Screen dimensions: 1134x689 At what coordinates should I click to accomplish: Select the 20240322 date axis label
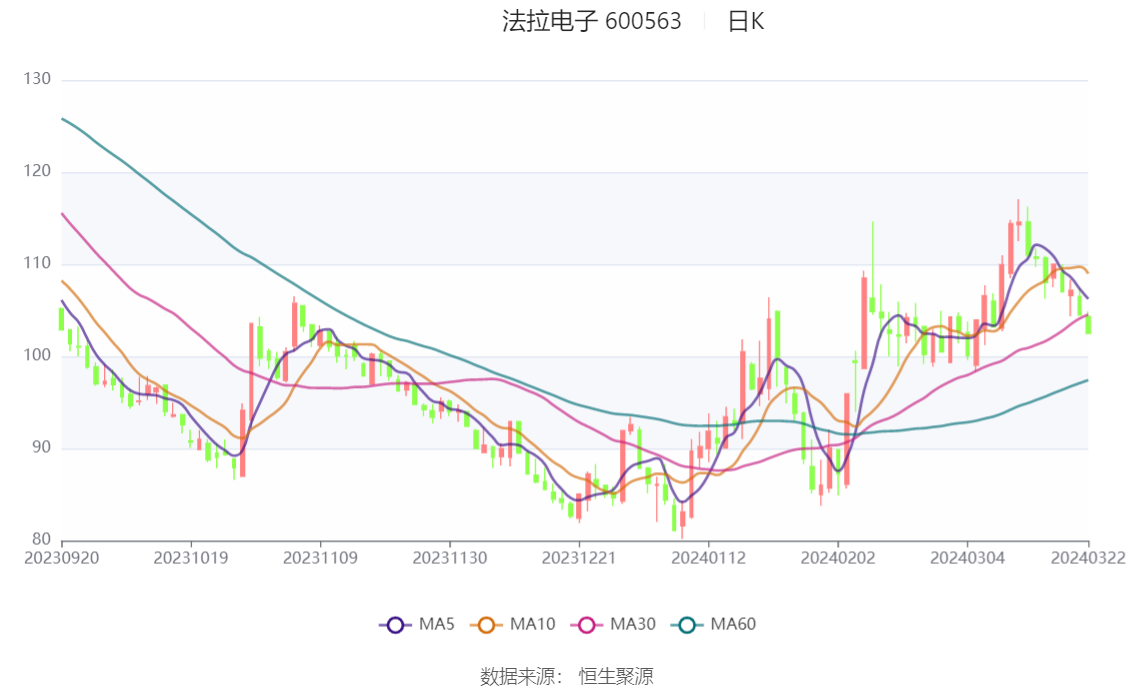[1088, 558]
